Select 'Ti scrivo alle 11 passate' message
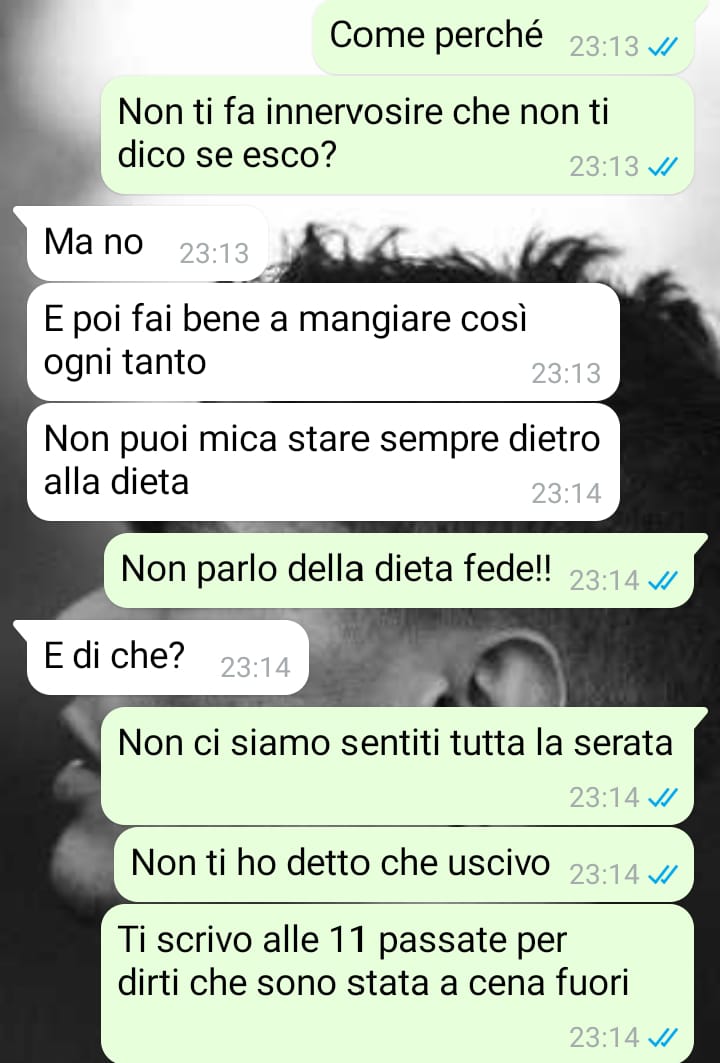Screen dimensions: 720x1063 click(x=397, y=984)
